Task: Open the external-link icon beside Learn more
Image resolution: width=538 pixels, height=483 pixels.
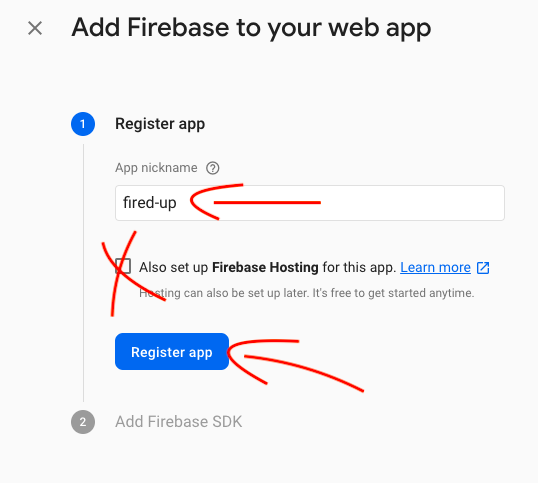Action: 483,268
